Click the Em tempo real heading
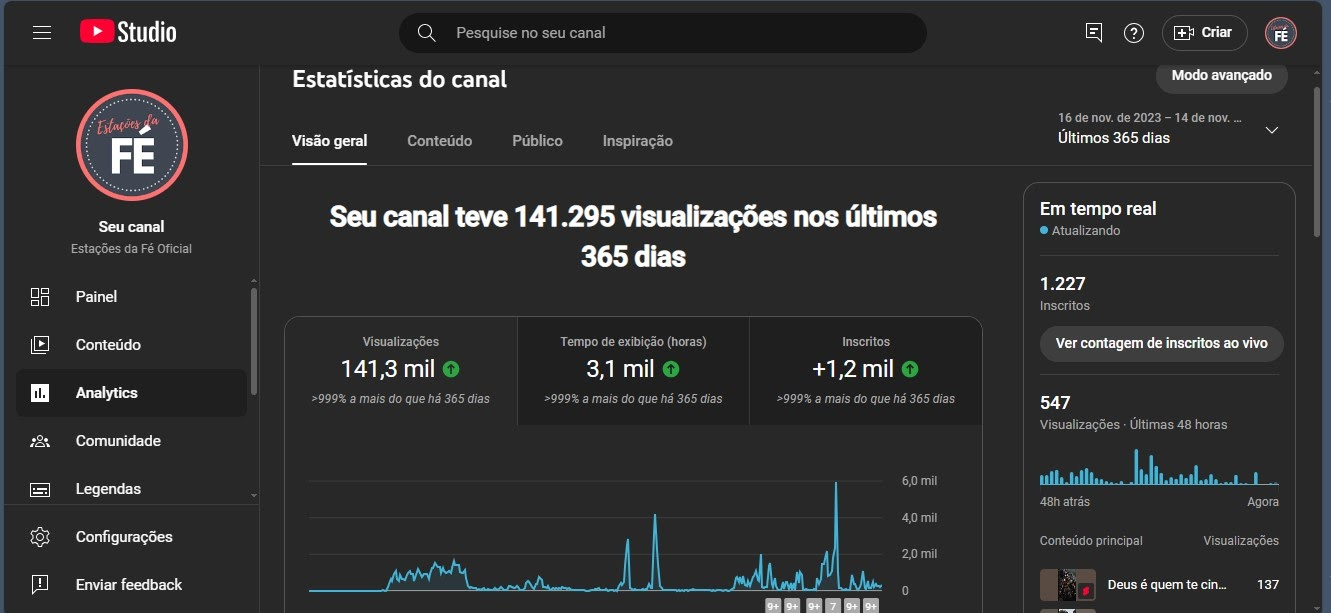The width and height of the screenshot is (1331, 613). [1098, 209]
